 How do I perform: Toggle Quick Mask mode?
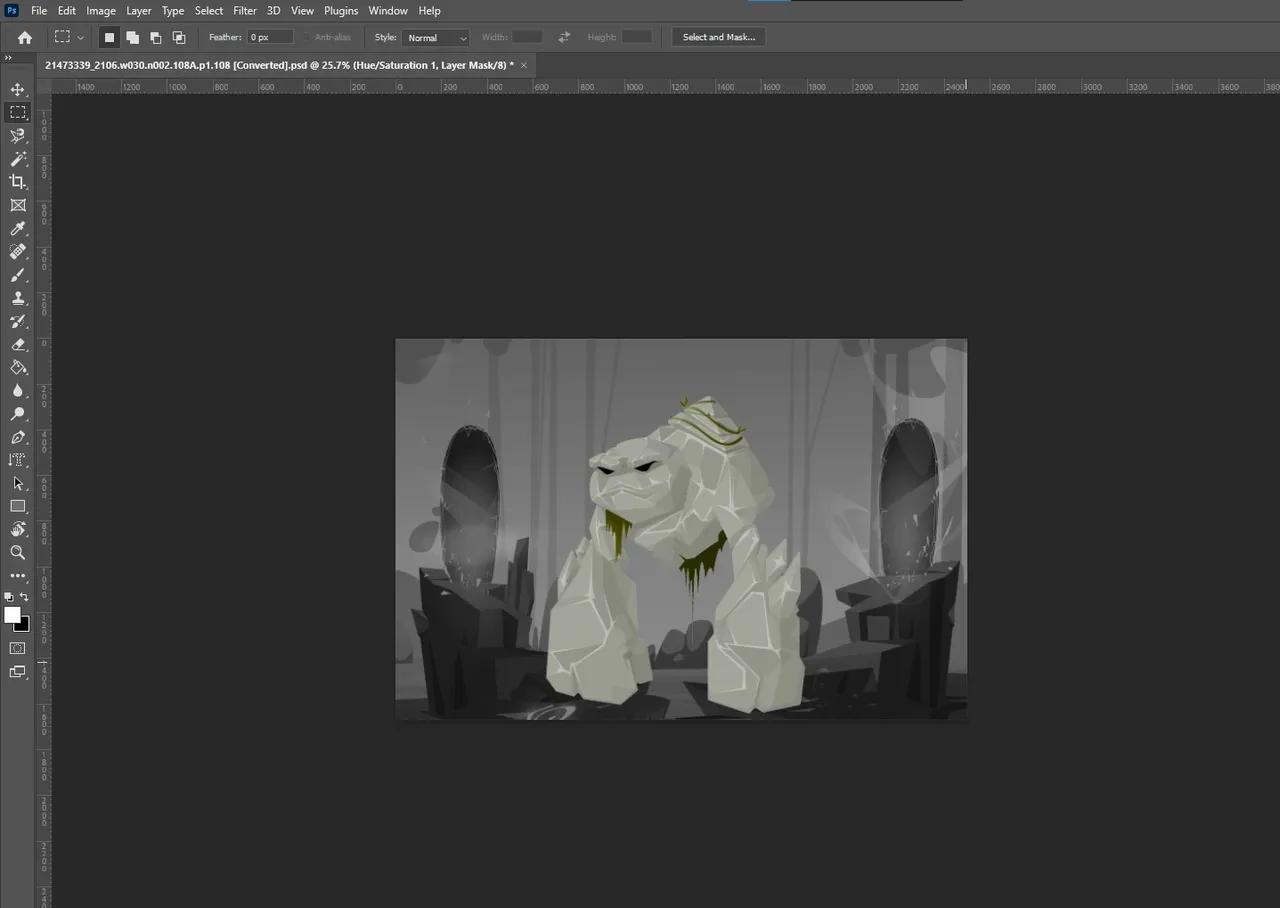coord(18,648)
